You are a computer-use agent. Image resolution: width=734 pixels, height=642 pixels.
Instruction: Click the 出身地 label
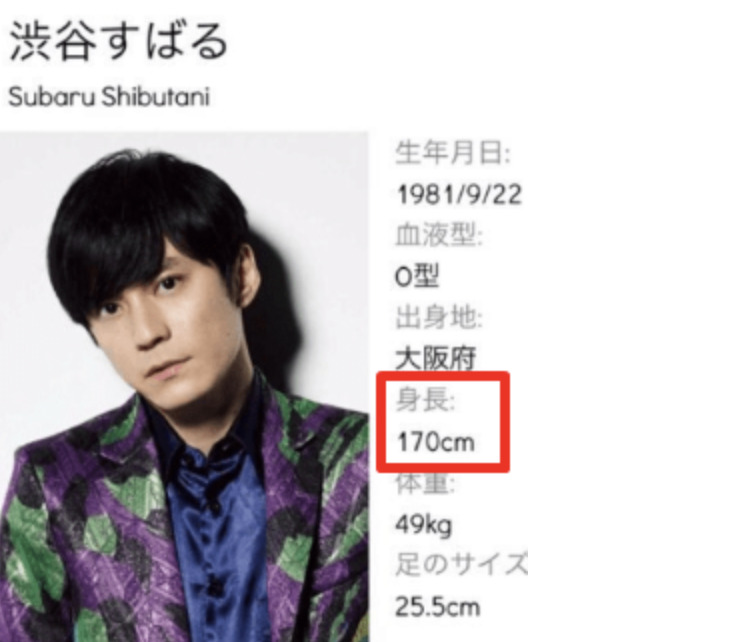[x=439, y=317]
